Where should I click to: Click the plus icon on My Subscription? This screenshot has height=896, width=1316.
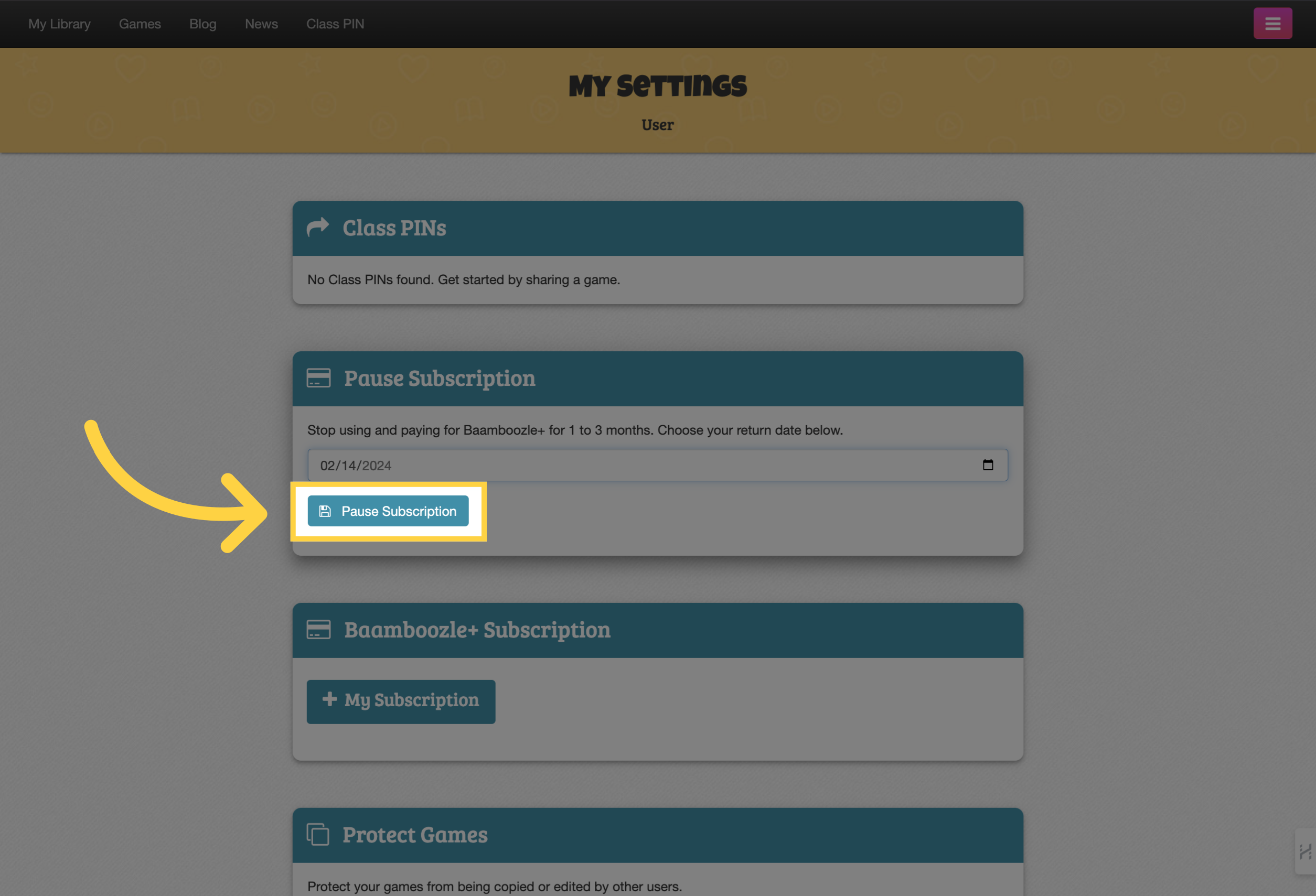point(329,699)
